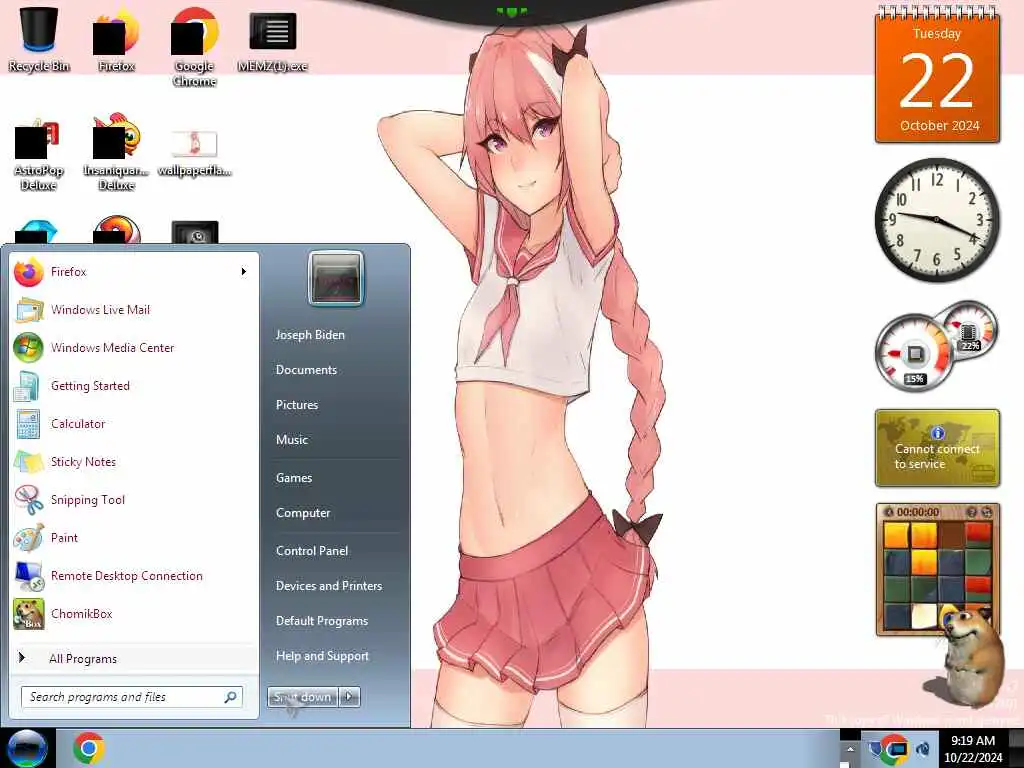The width and height of the screenshot is (1024, 768).
Task: Expand the arrow beside Shut down
Action: 349,697
